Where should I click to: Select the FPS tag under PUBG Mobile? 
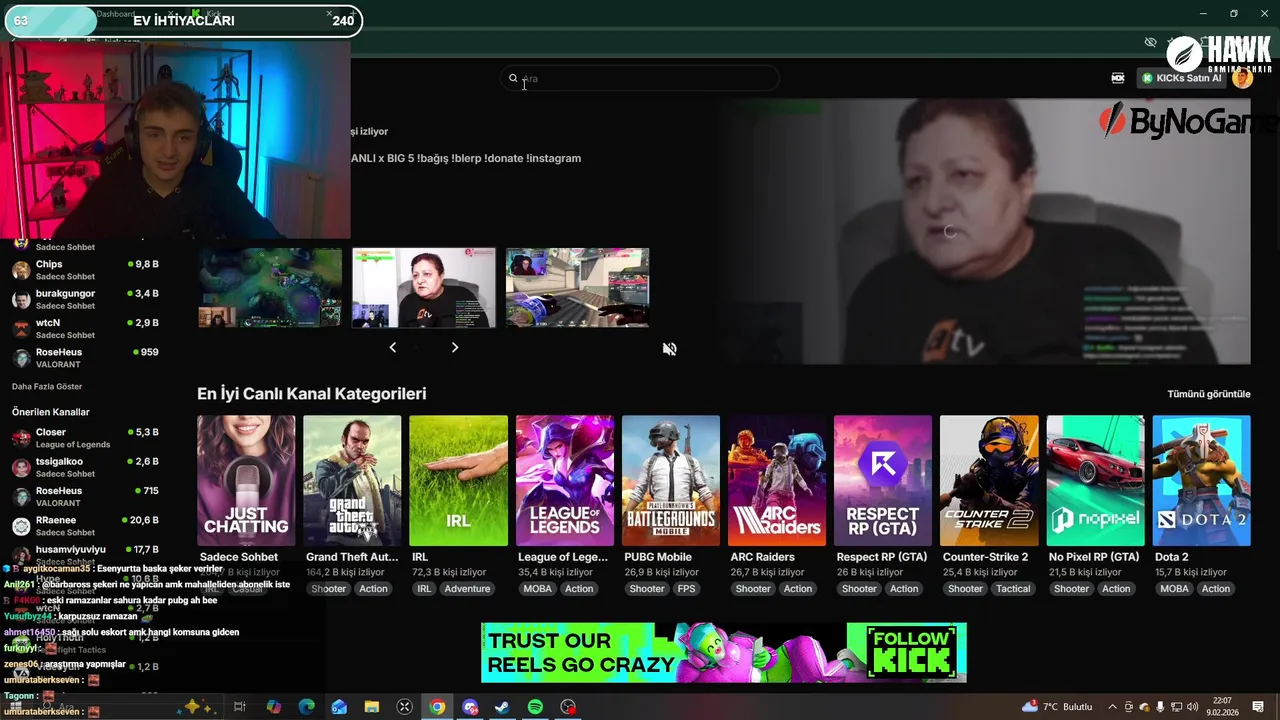pos(687,589)
